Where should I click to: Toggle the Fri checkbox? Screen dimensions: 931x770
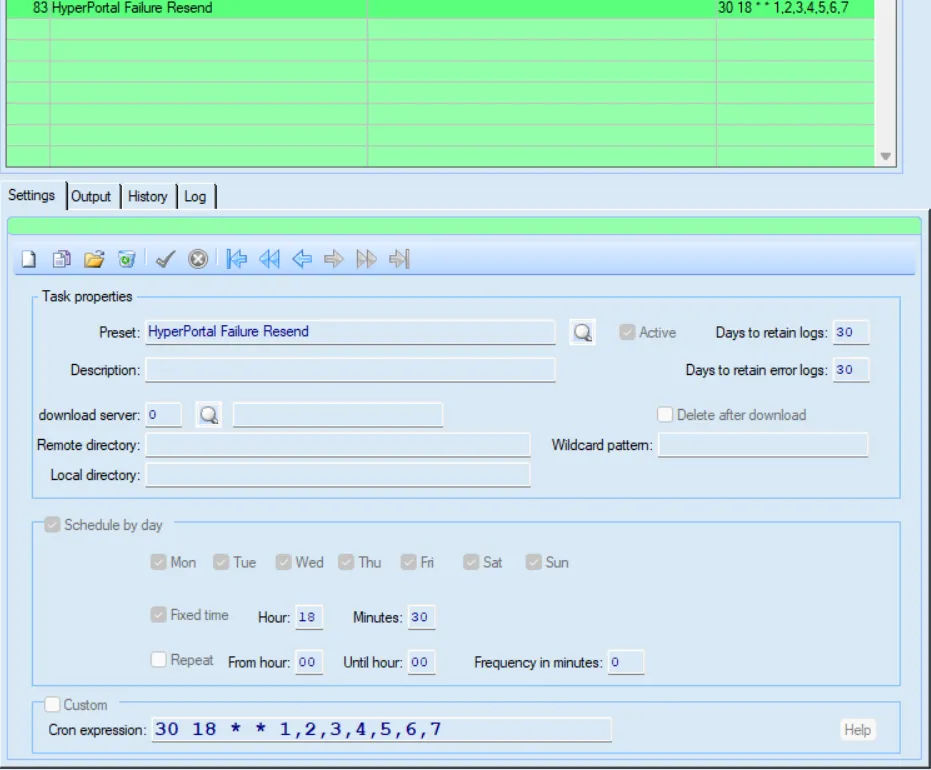408,562
